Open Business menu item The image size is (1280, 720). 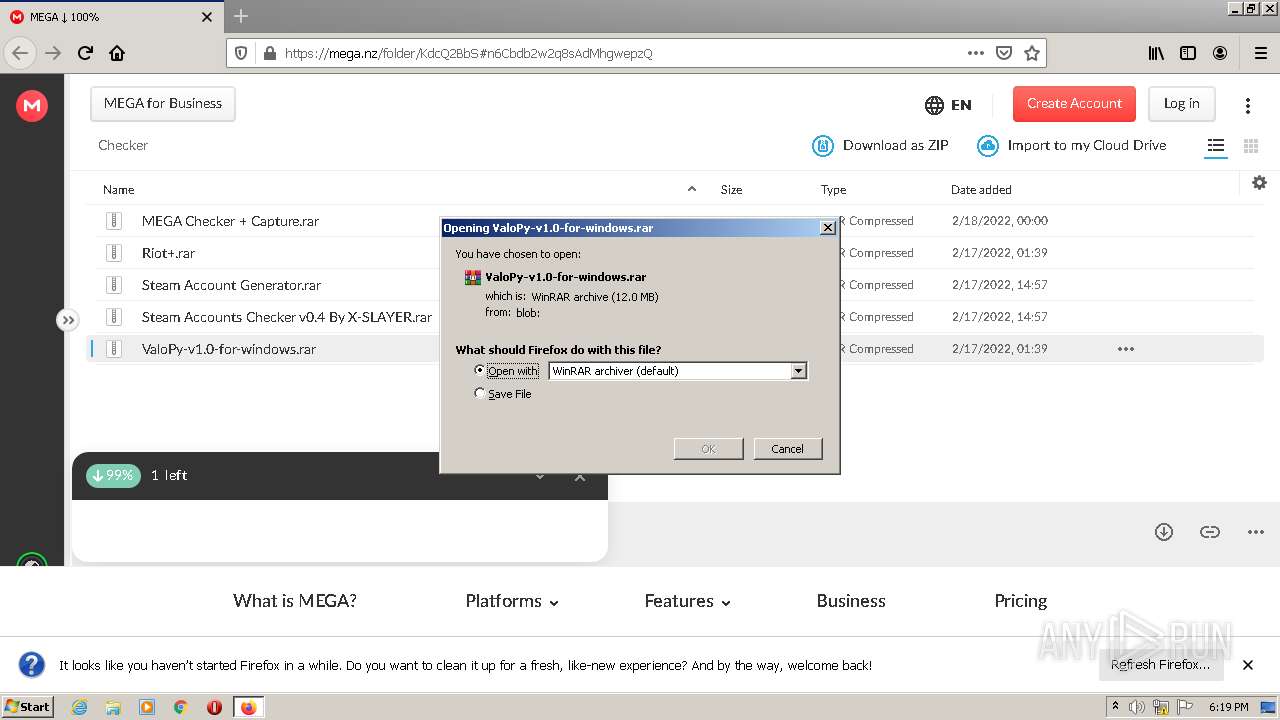(x=851, y=601)
